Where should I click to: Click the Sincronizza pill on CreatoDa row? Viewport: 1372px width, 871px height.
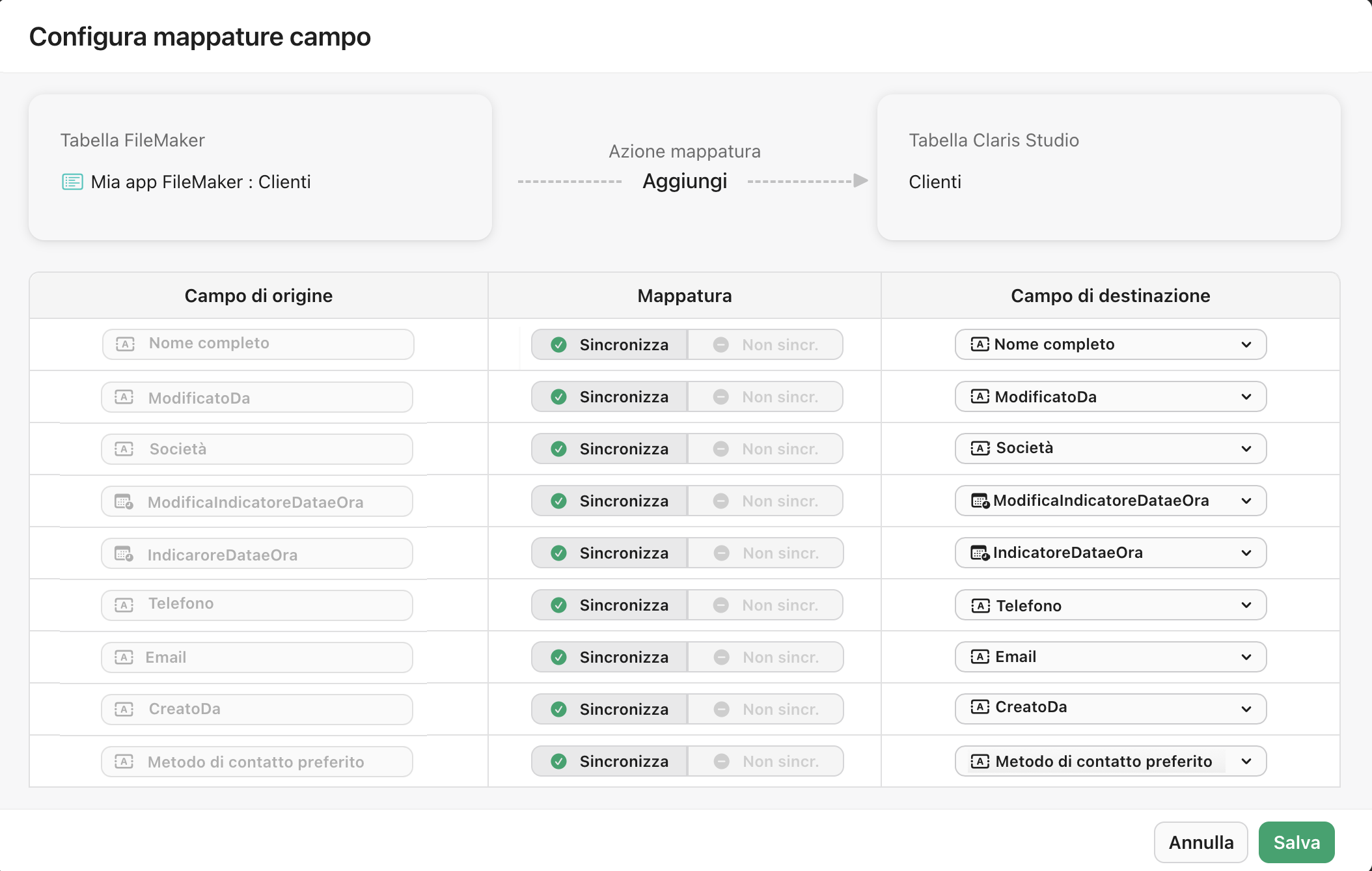coord(609,708)
